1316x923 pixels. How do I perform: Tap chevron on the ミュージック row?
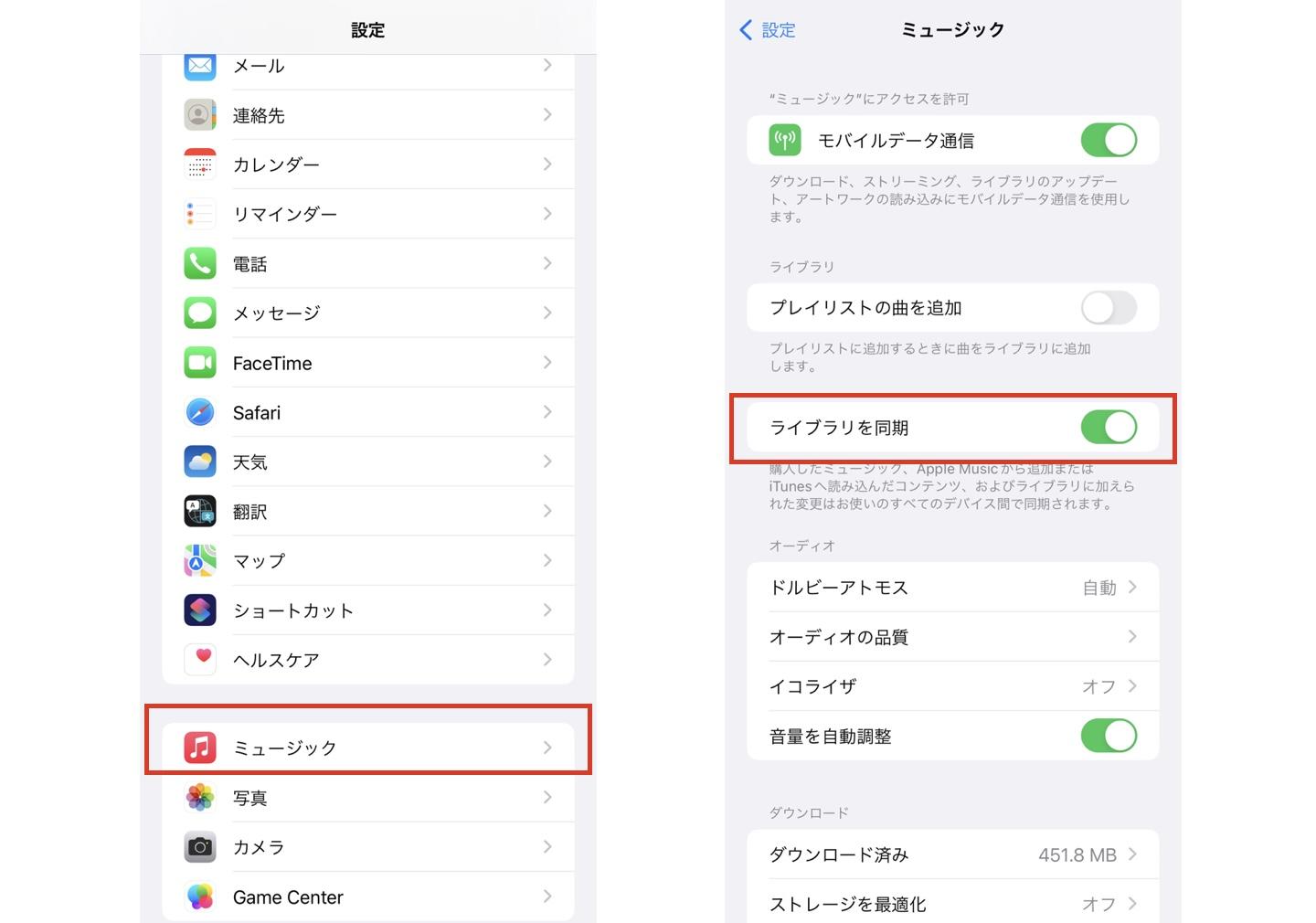coord(547,748)
